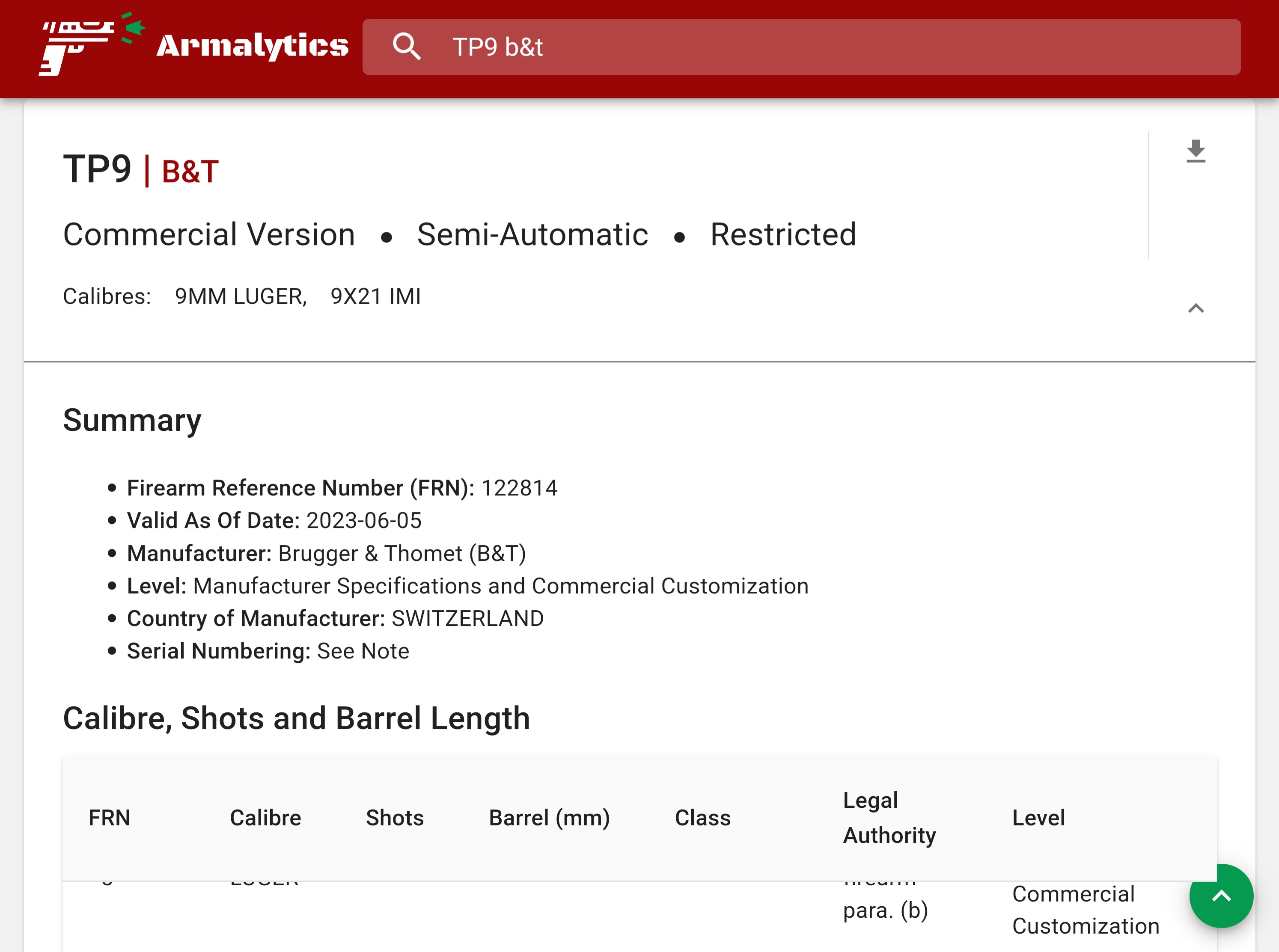Screen dimensions: 1279x952
Task: Click the B&T manufacturer link
Action: (x=190, y=172)
